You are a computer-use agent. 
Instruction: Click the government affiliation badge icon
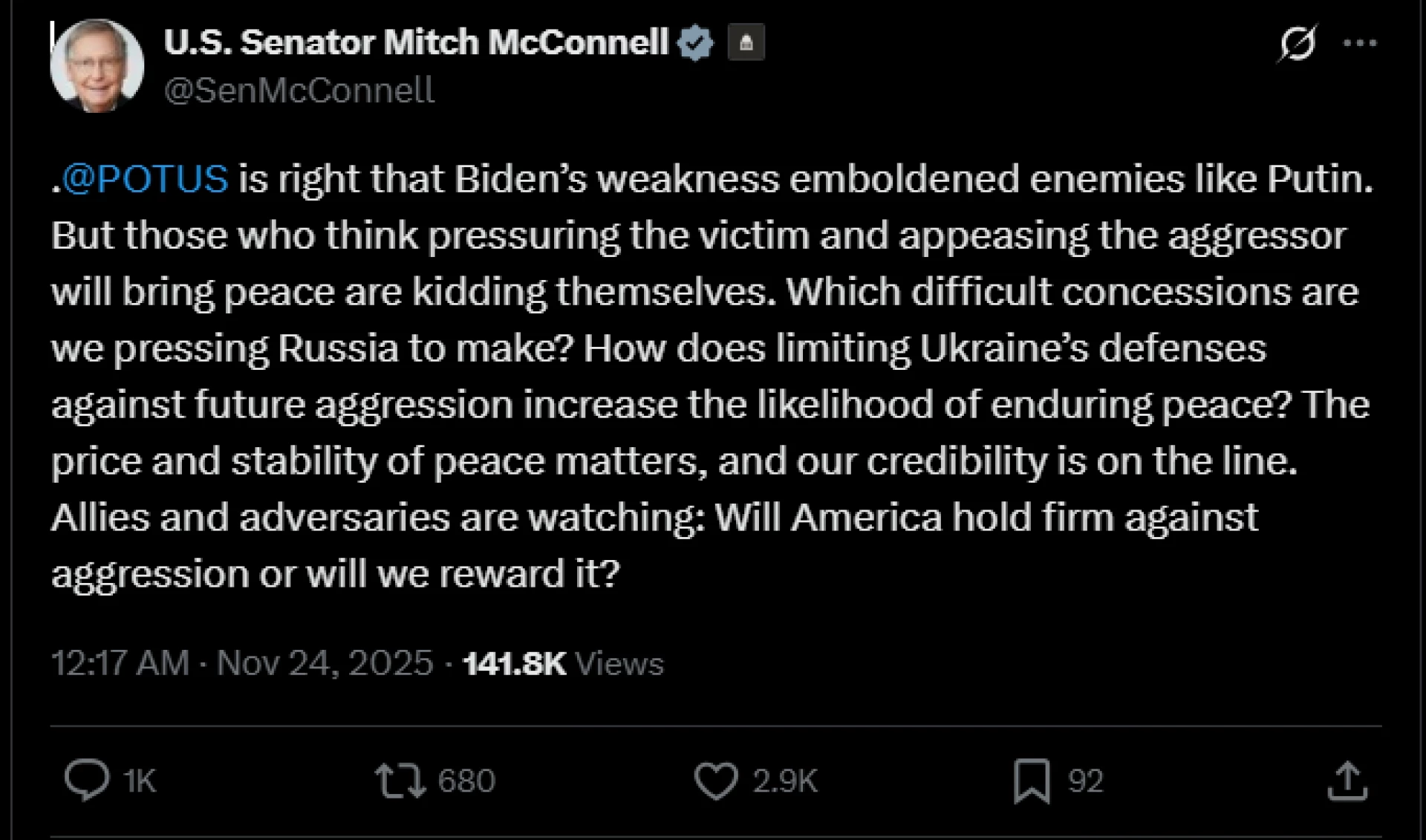point(746,42)
